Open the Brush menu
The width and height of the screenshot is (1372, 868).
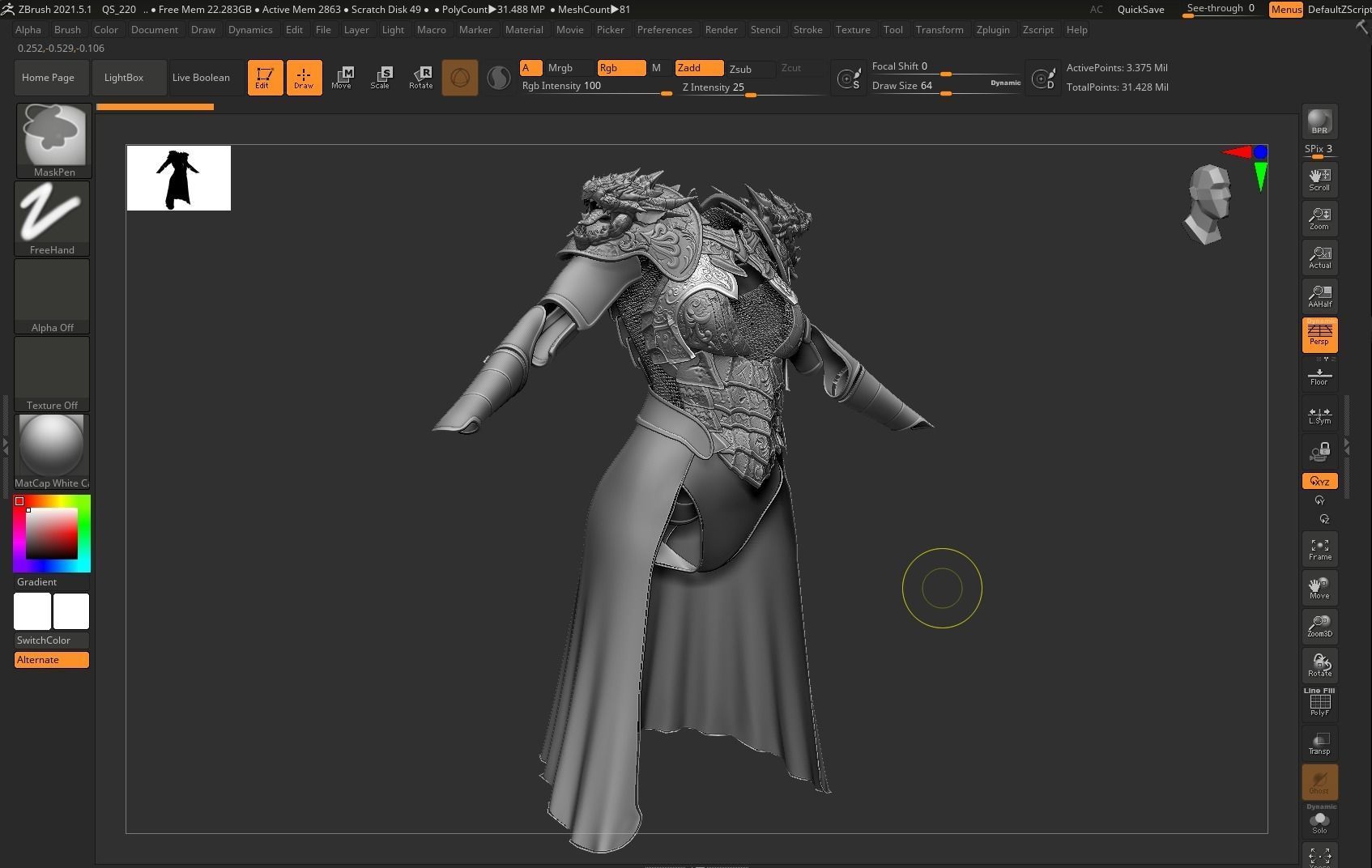click(x=67, y=29)
